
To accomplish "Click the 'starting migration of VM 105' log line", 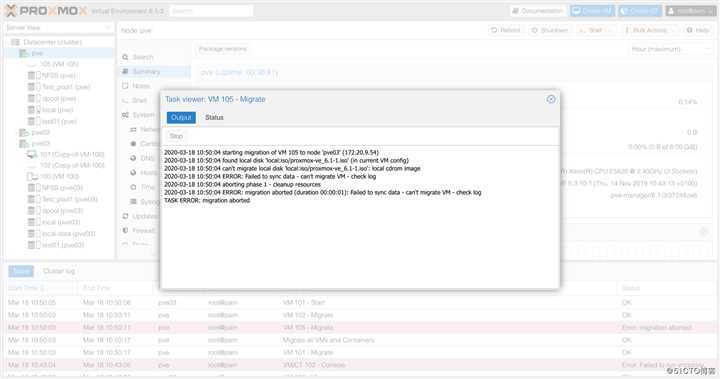I will pyautogui.click(x=271, y=153).
